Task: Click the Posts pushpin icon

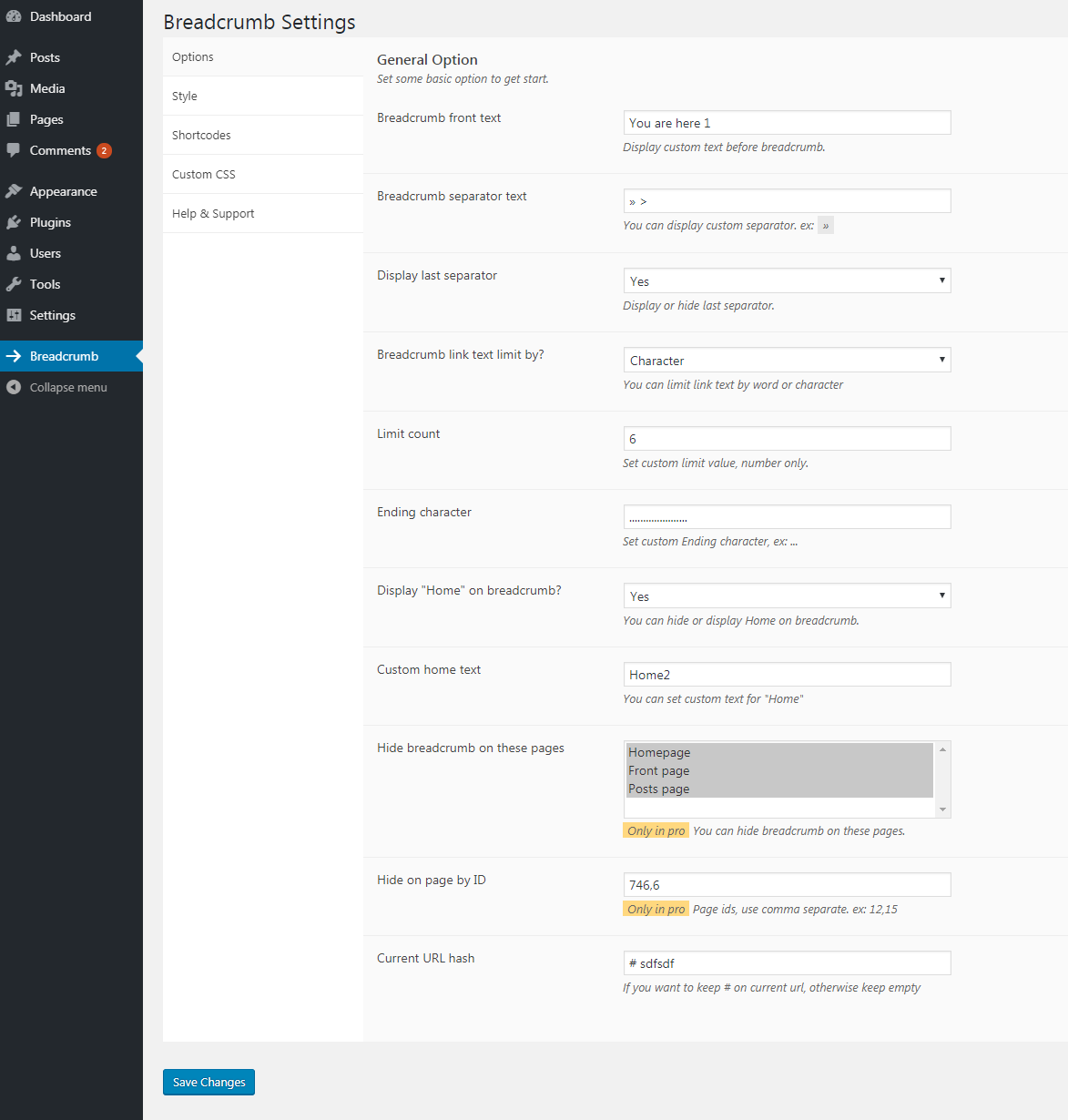Action: pyautogui.click(x=15, y=56)
